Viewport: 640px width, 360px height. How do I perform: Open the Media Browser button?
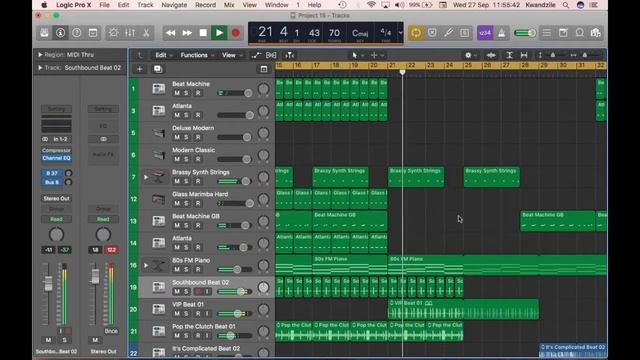[x=596, y=33]
